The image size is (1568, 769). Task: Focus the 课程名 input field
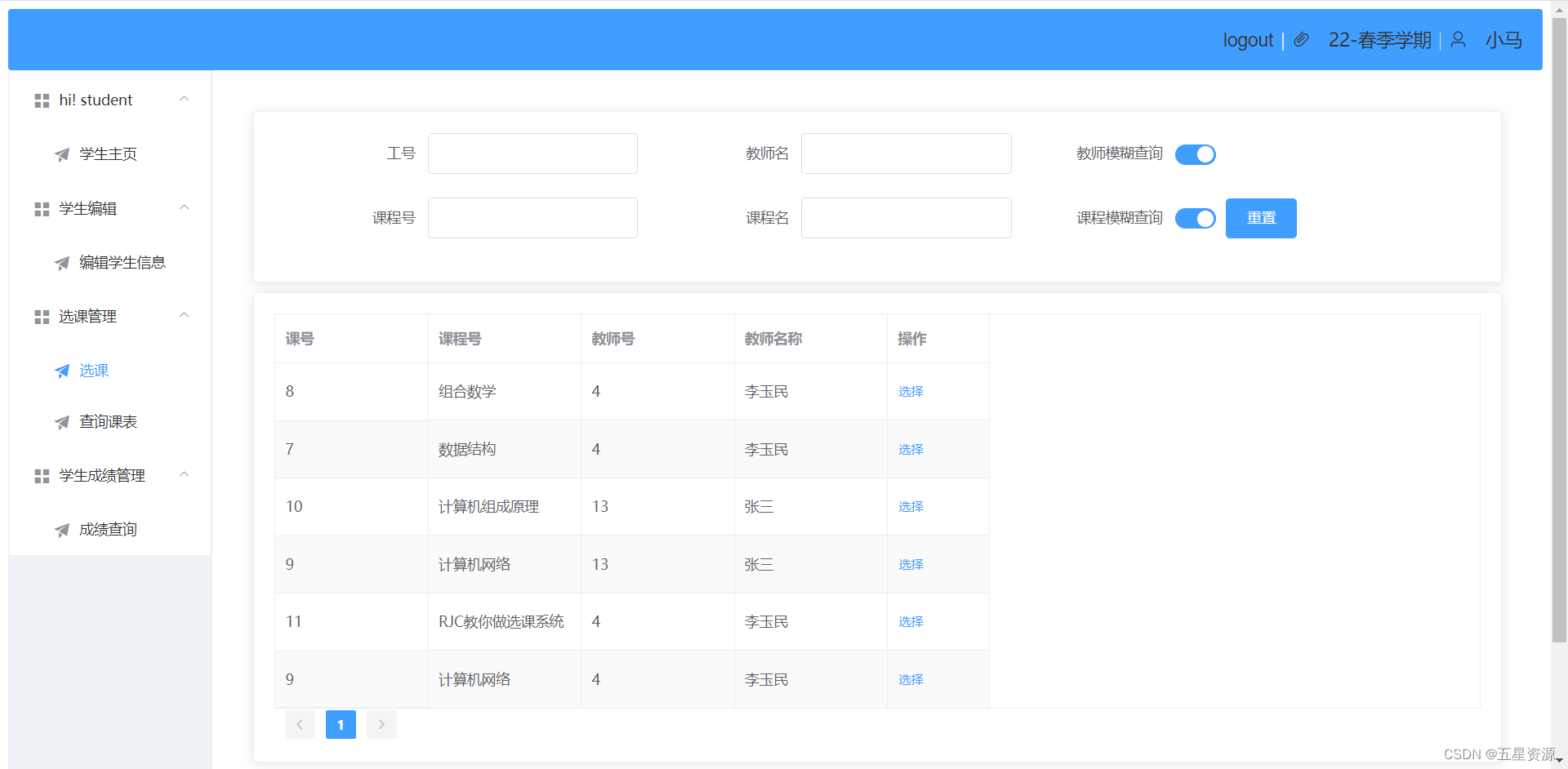[x=906, y=218]
